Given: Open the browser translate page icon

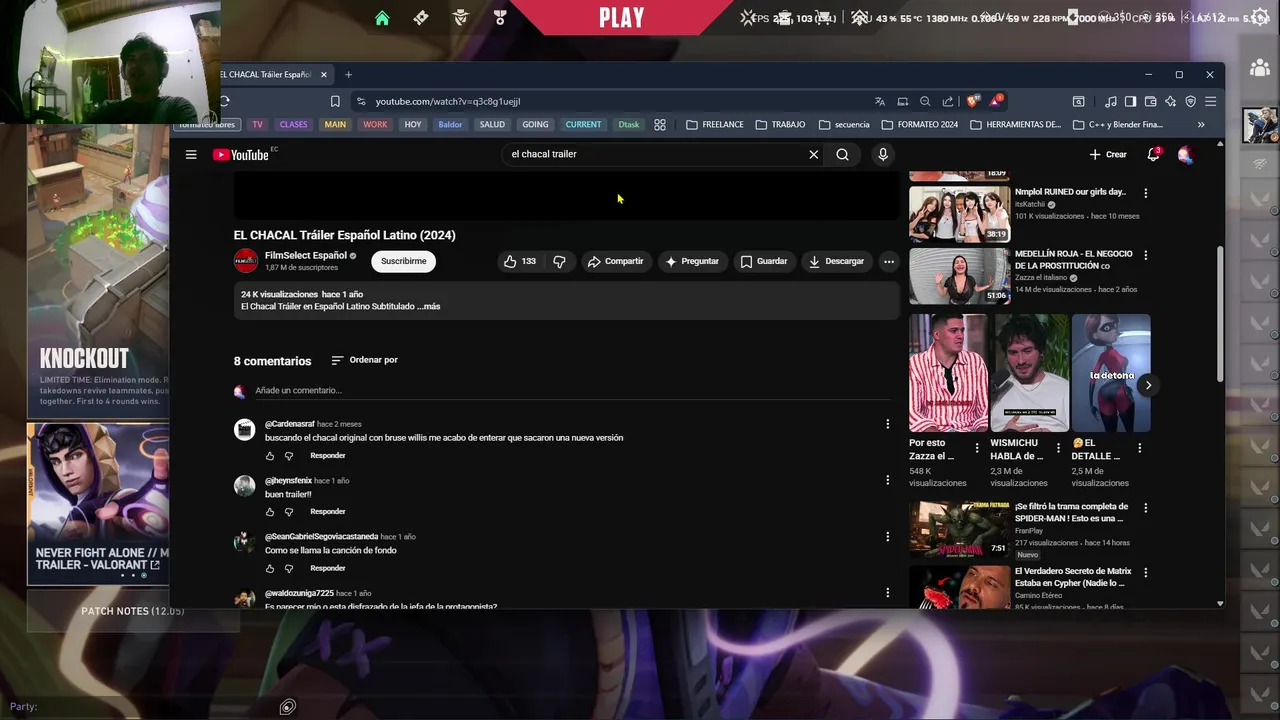Looking at the screenshot, I should point(880,101).
